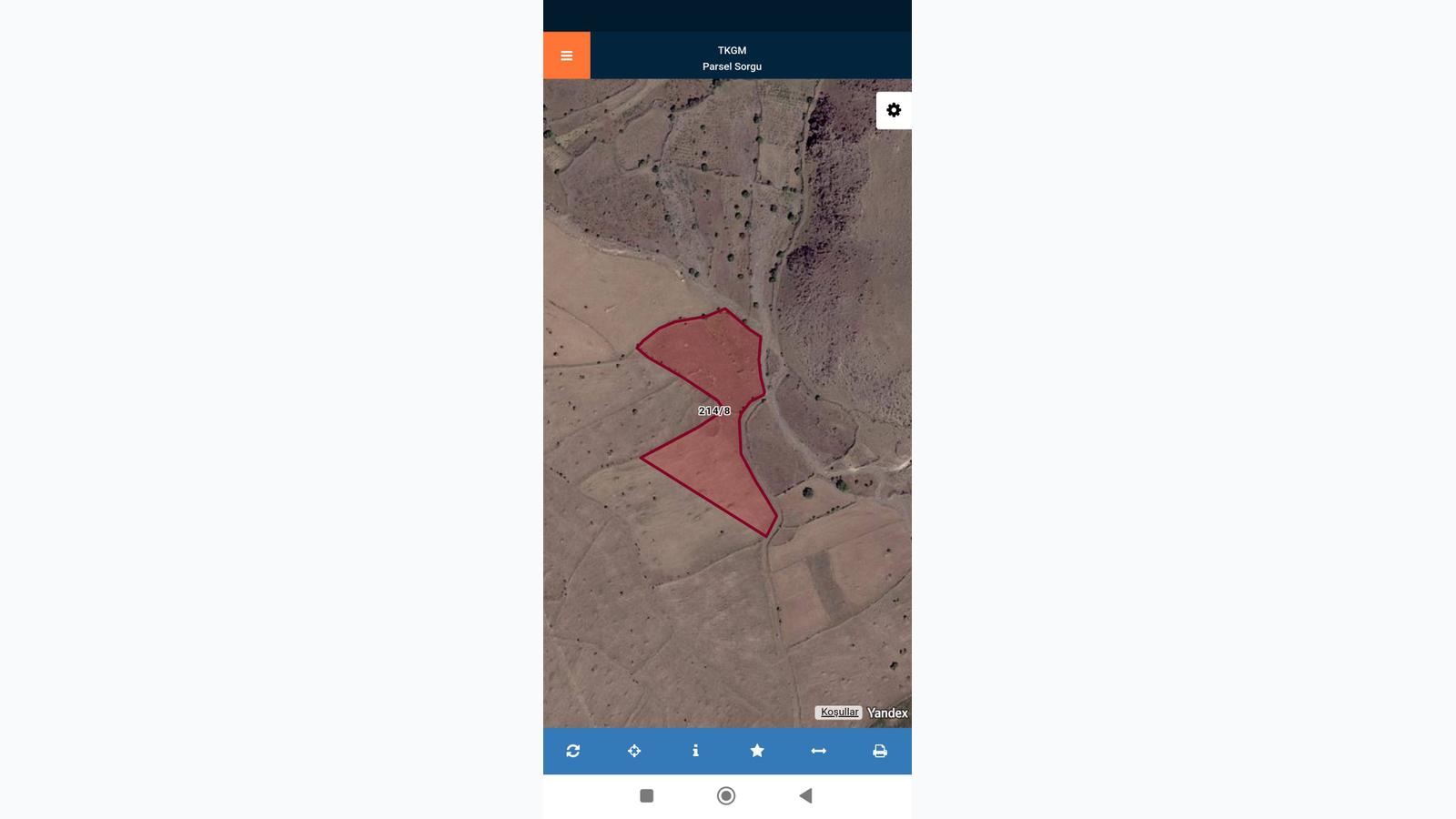
Task: Tap the crosshair locate icon
Action: pyautogui.click(x=634, y=751)
